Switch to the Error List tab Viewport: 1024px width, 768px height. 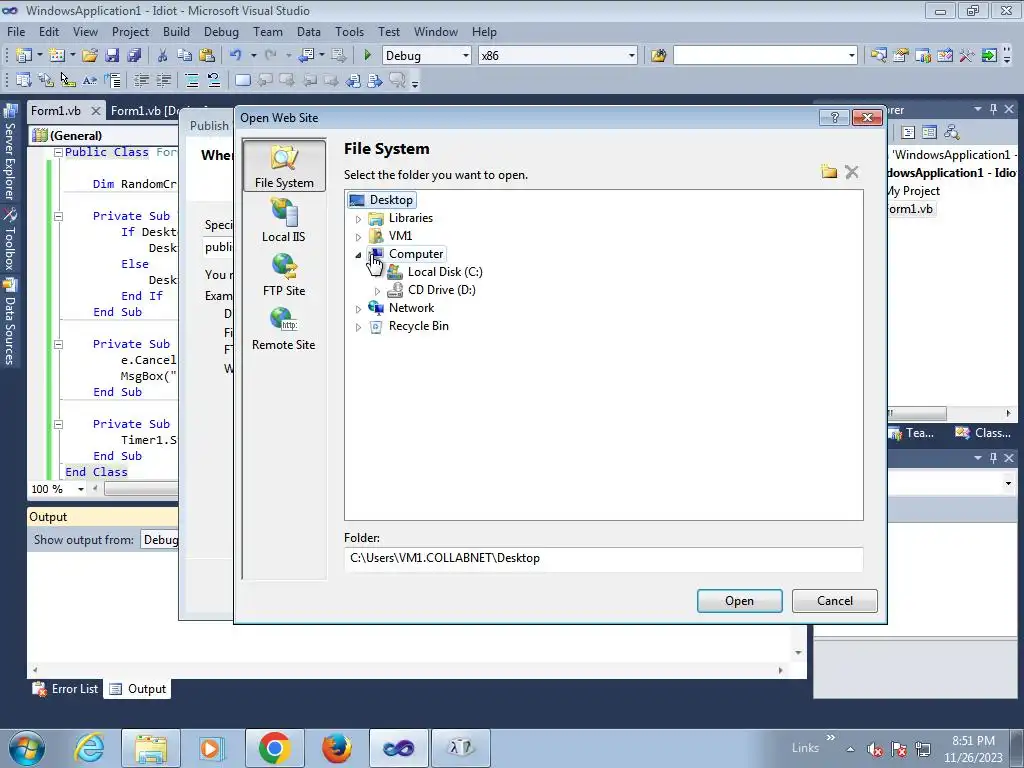pos(66,689)
